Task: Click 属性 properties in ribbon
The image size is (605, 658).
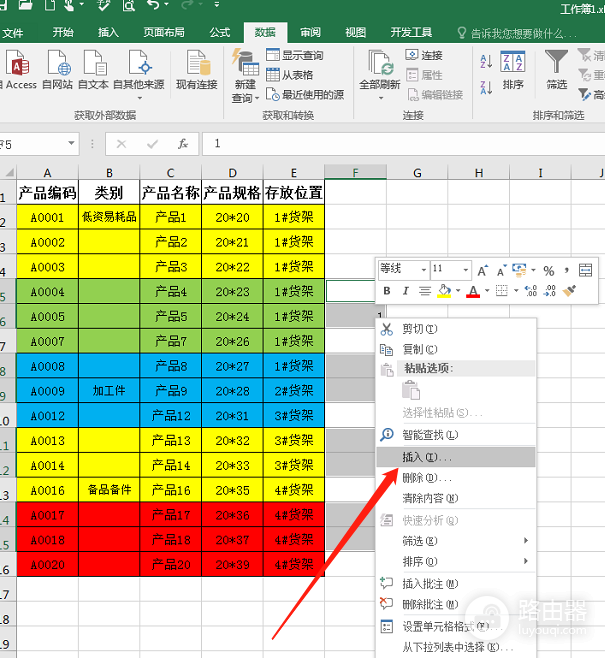Action: tap(424, 75)
